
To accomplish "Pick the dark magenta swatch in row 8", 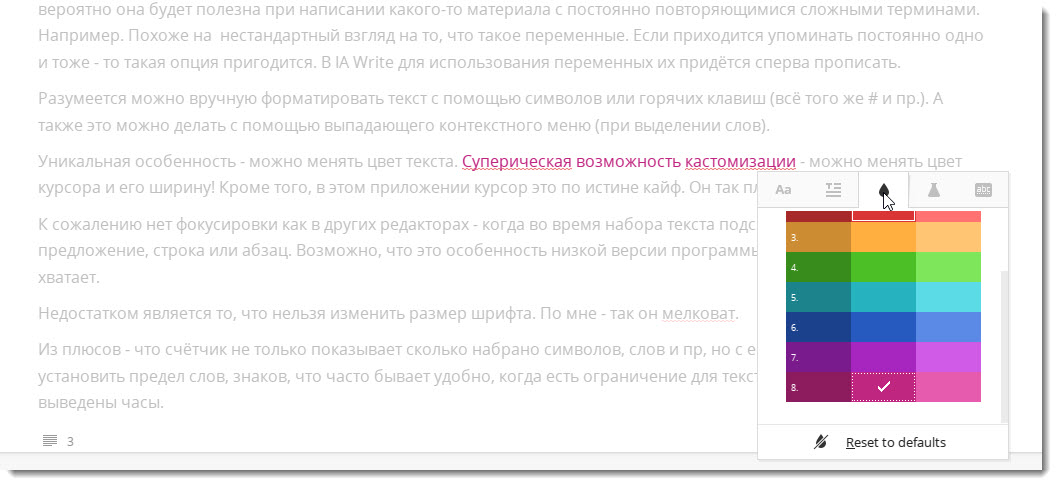I will (x=818, y=387).
